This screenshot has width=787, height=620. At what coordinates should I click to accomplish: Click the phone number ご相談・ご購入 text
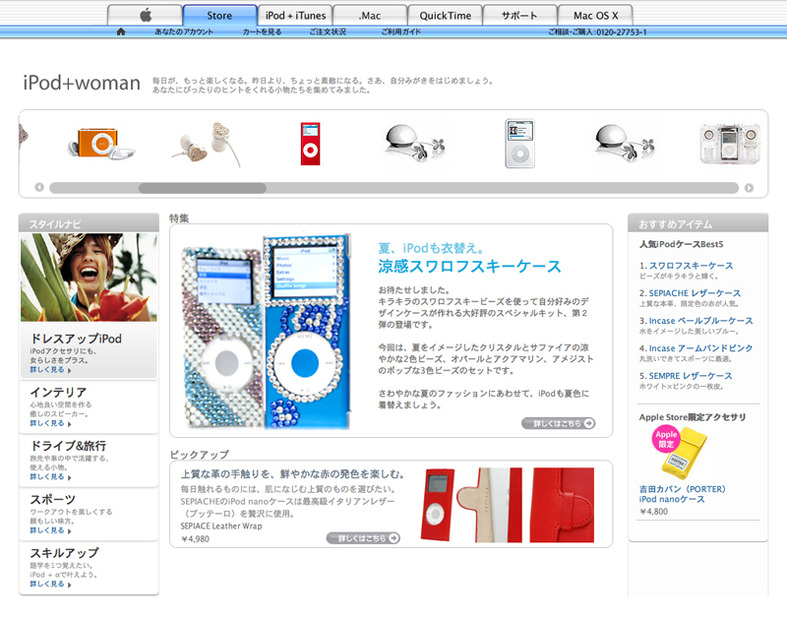pos(597,32)
